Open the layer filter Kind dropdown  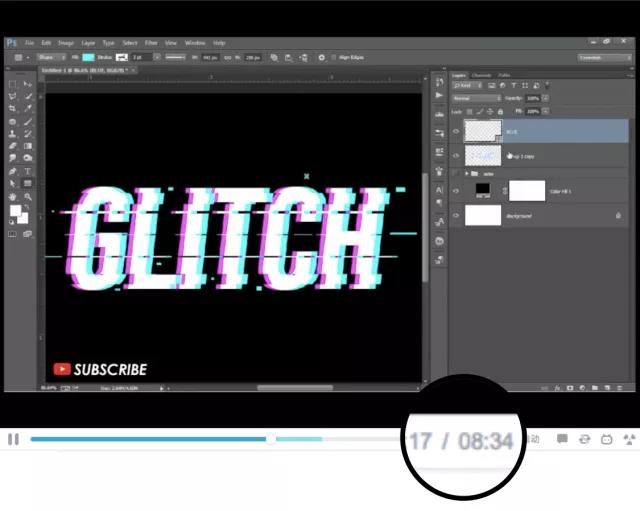coord(467,85)
